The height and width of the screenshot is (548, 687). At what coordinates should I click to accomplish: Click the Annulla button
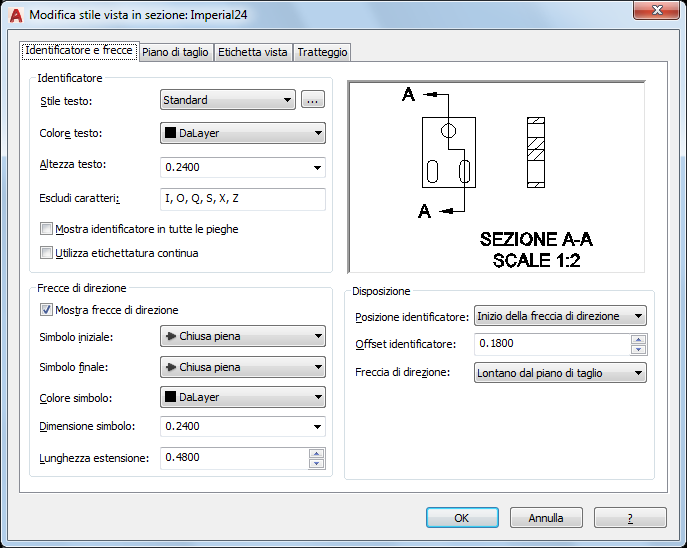point(546,518)
